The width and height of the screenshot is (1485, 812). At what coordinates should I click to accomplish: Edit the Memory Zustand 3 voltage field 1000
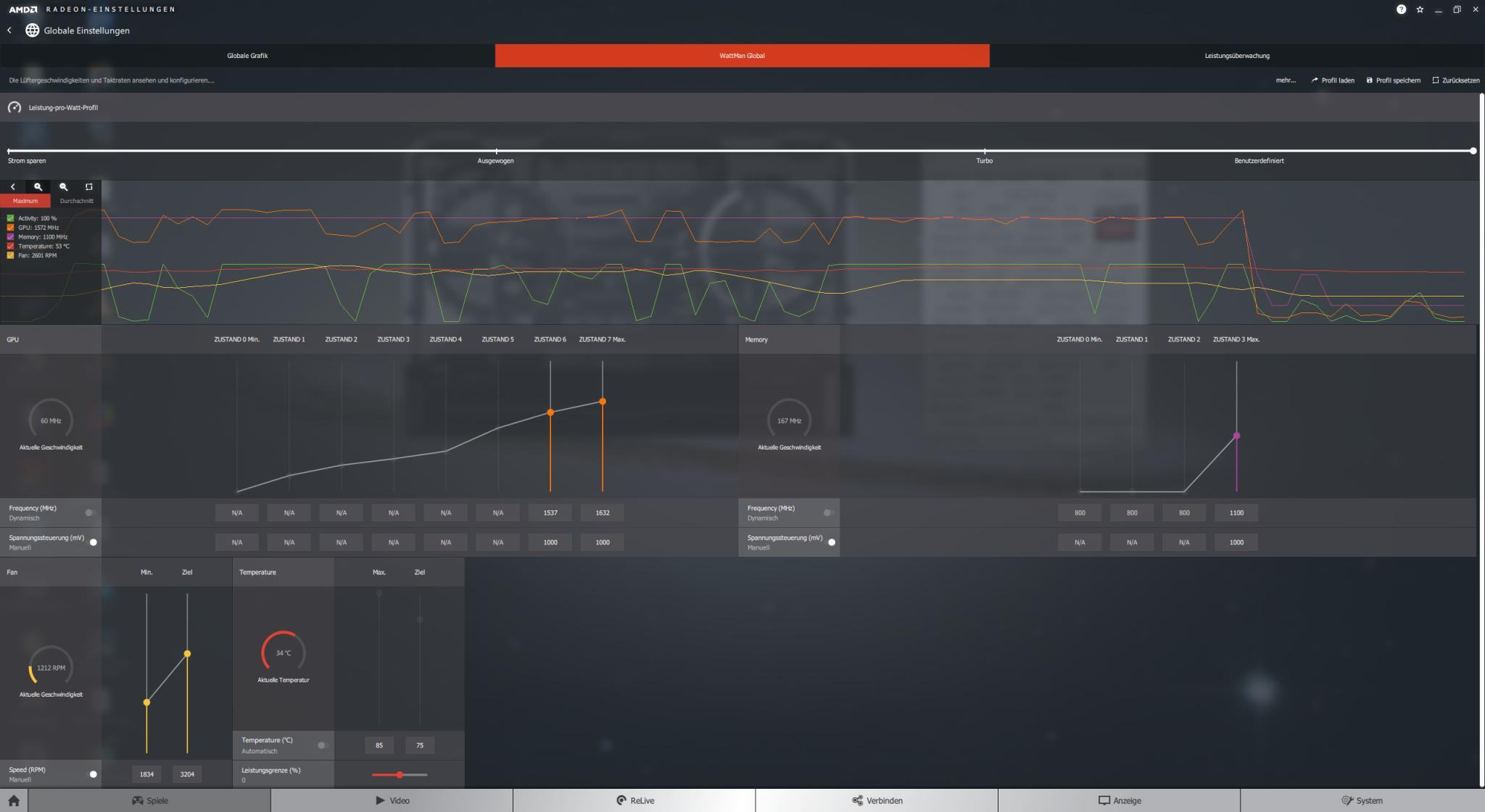tap(1236, 542)
